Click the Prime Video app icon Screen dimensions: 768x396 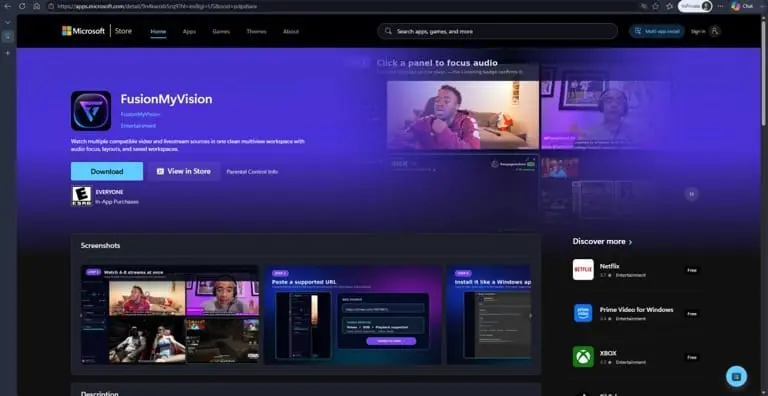[x=583, y=313]
